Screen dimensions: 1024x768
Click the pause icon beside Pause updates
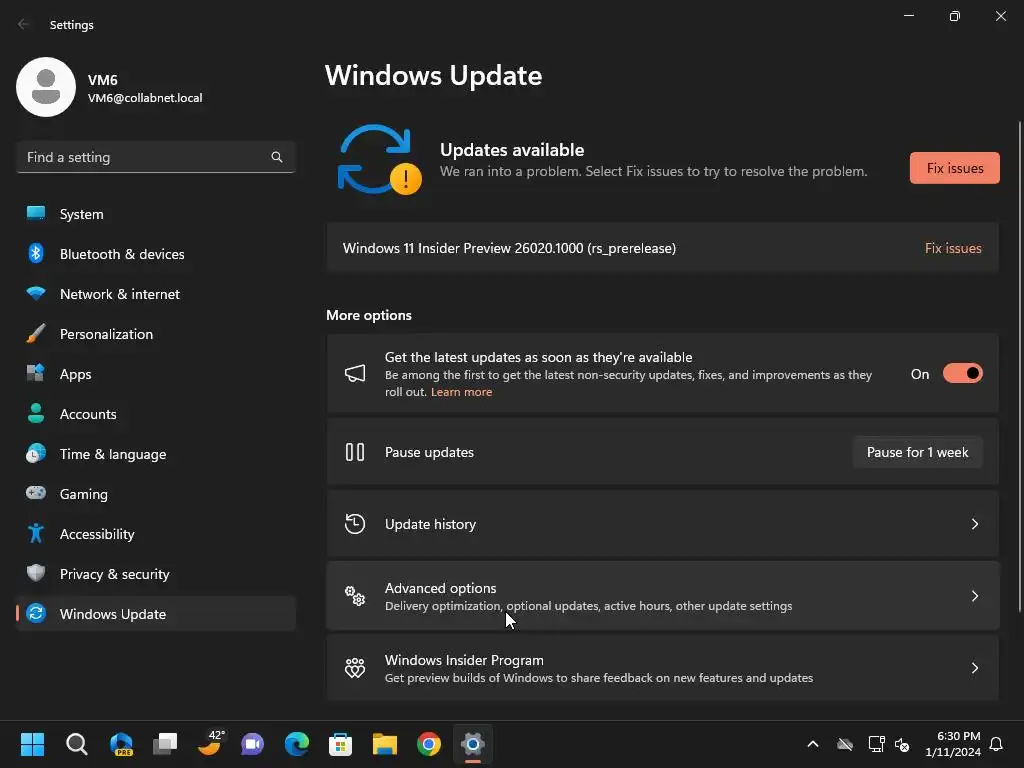coord(355,452)
